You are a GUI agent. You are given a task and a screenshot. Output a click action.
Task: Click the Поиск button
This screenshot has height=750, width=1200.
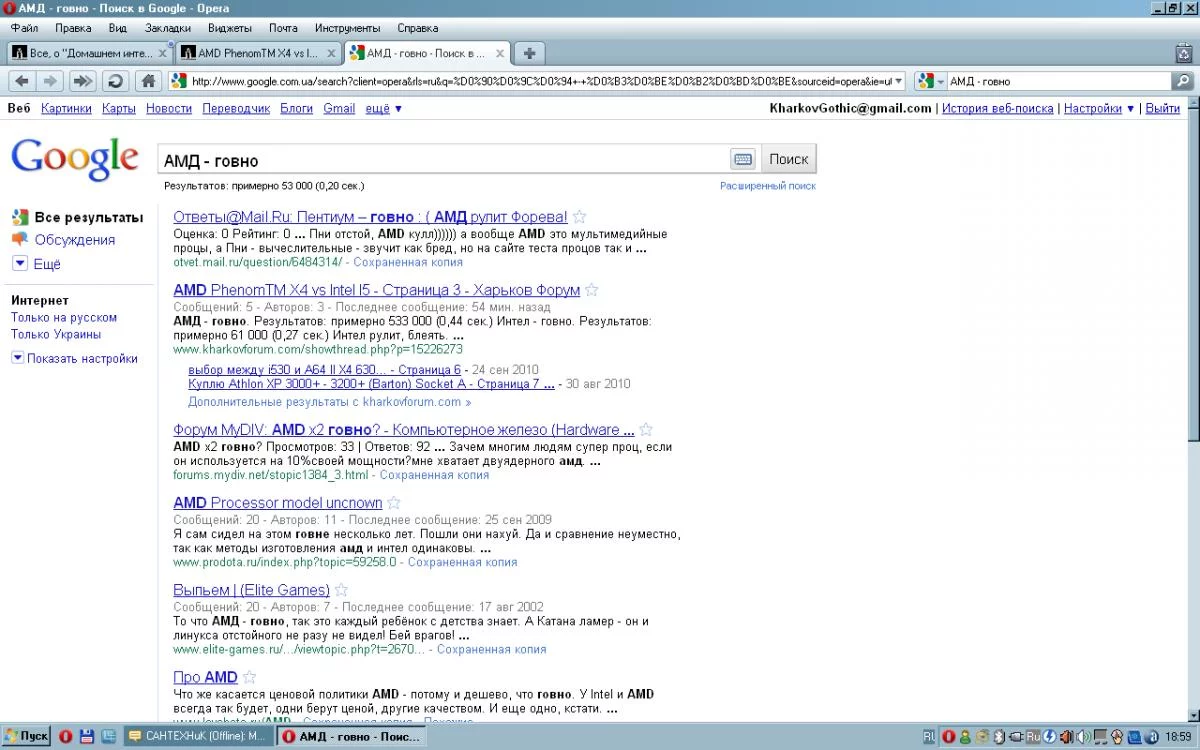(x=788, y=159)
